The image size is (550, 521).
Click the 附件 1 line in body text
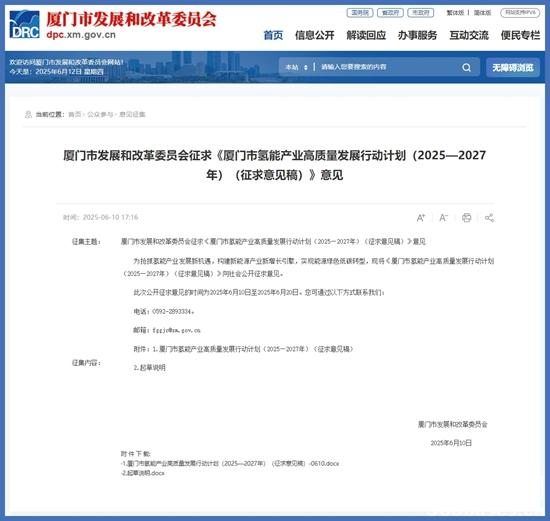coord(243,349)
